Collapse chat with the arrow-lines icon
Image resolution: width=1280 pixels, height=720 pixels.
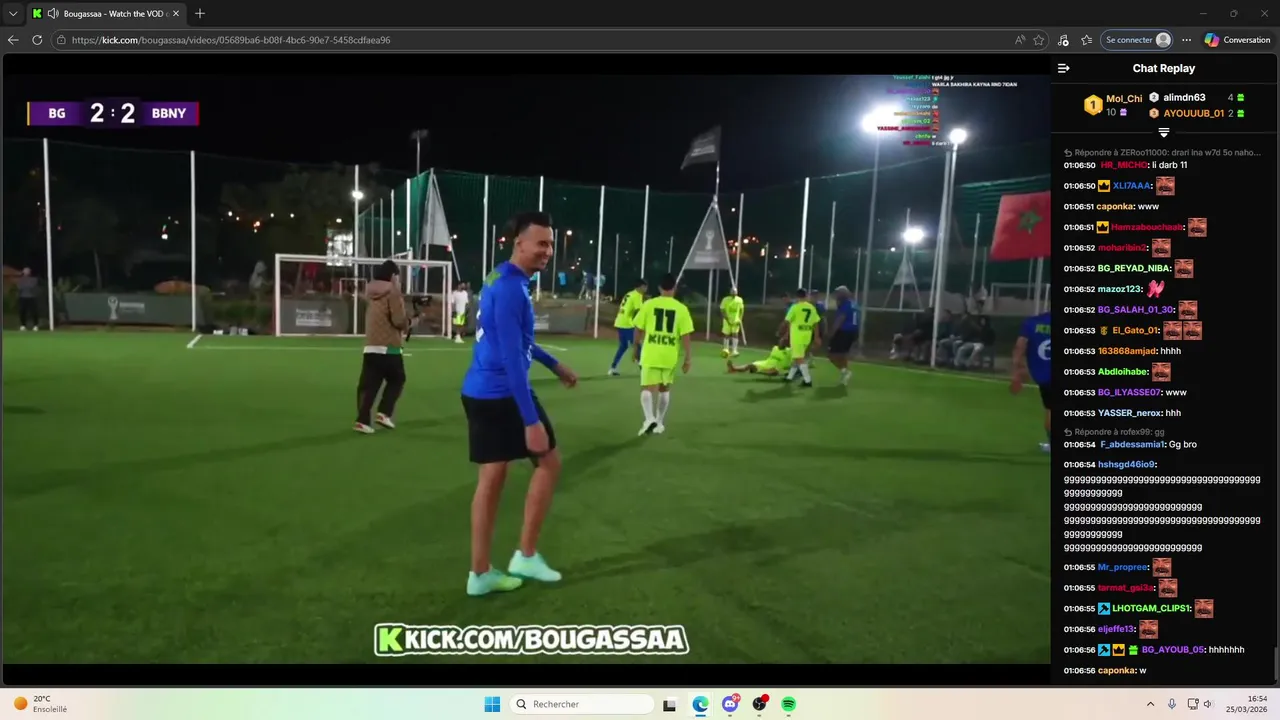pyautogui.click(x=1063, y=68)
